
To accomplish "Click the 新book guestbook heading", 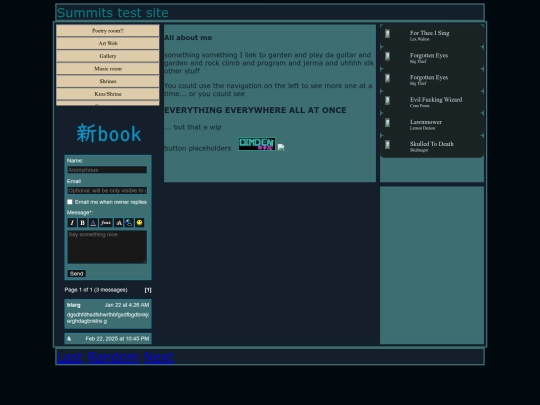I will pos(109,134).
